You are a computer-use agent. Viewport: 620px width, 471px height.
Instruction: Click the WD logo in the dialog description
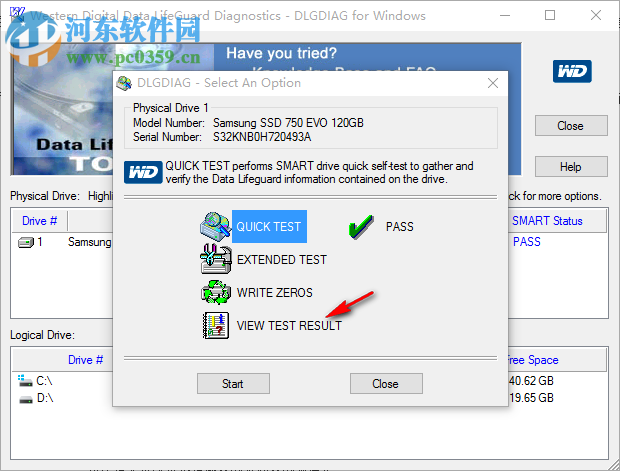(143, 172)
